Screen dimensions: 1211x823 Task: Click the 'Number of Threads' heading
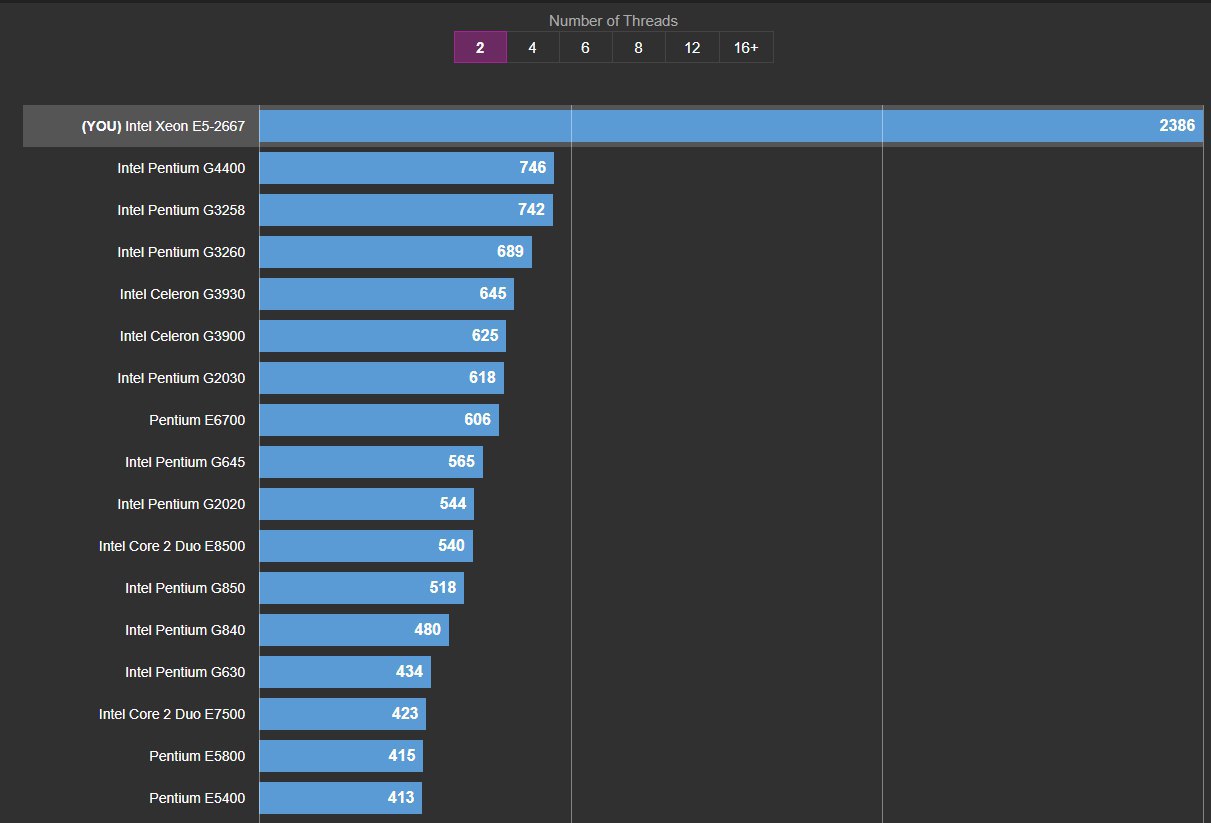pos(613,20)
